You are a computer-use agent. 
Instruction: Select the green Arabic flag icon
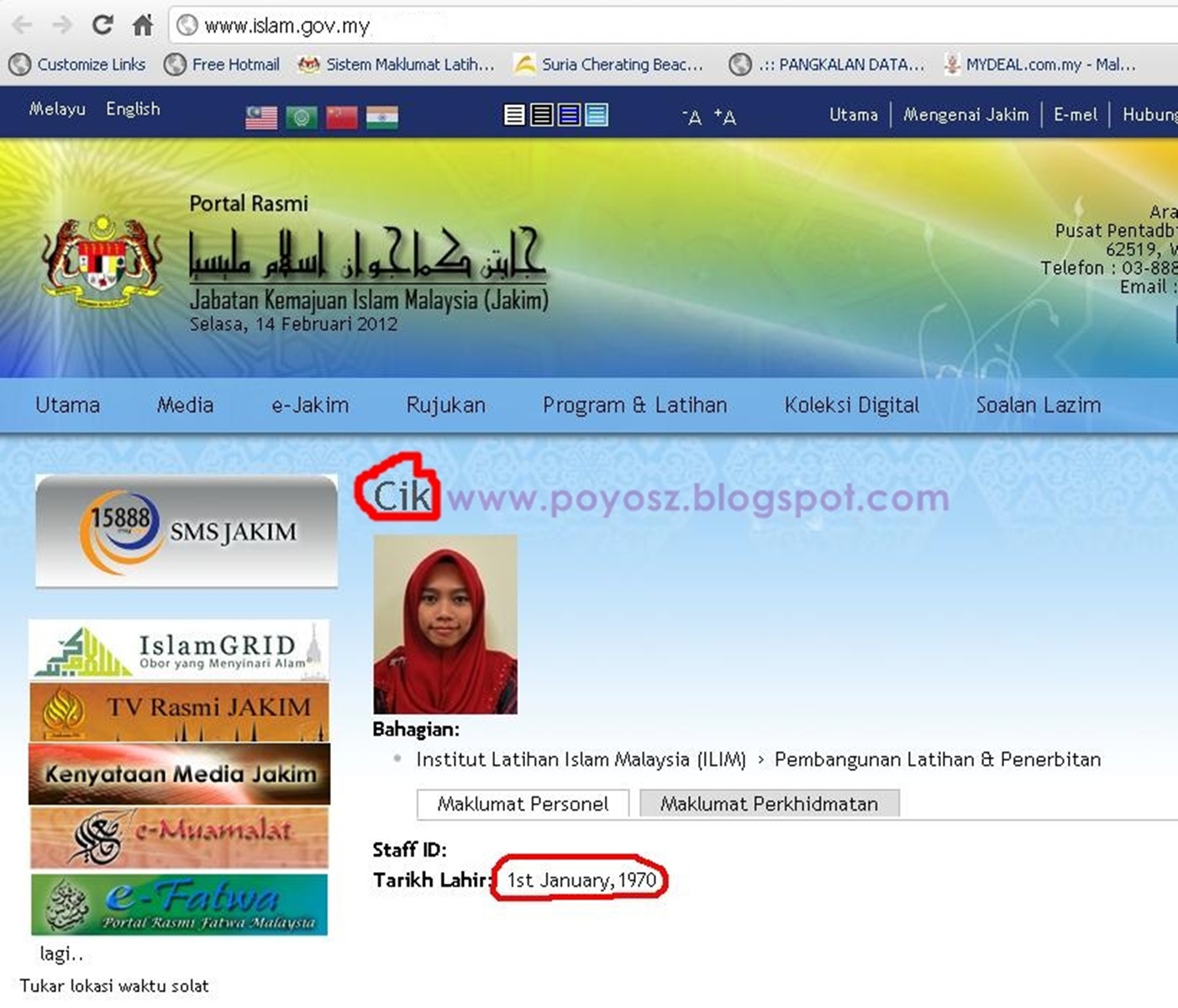click(302, 117)
